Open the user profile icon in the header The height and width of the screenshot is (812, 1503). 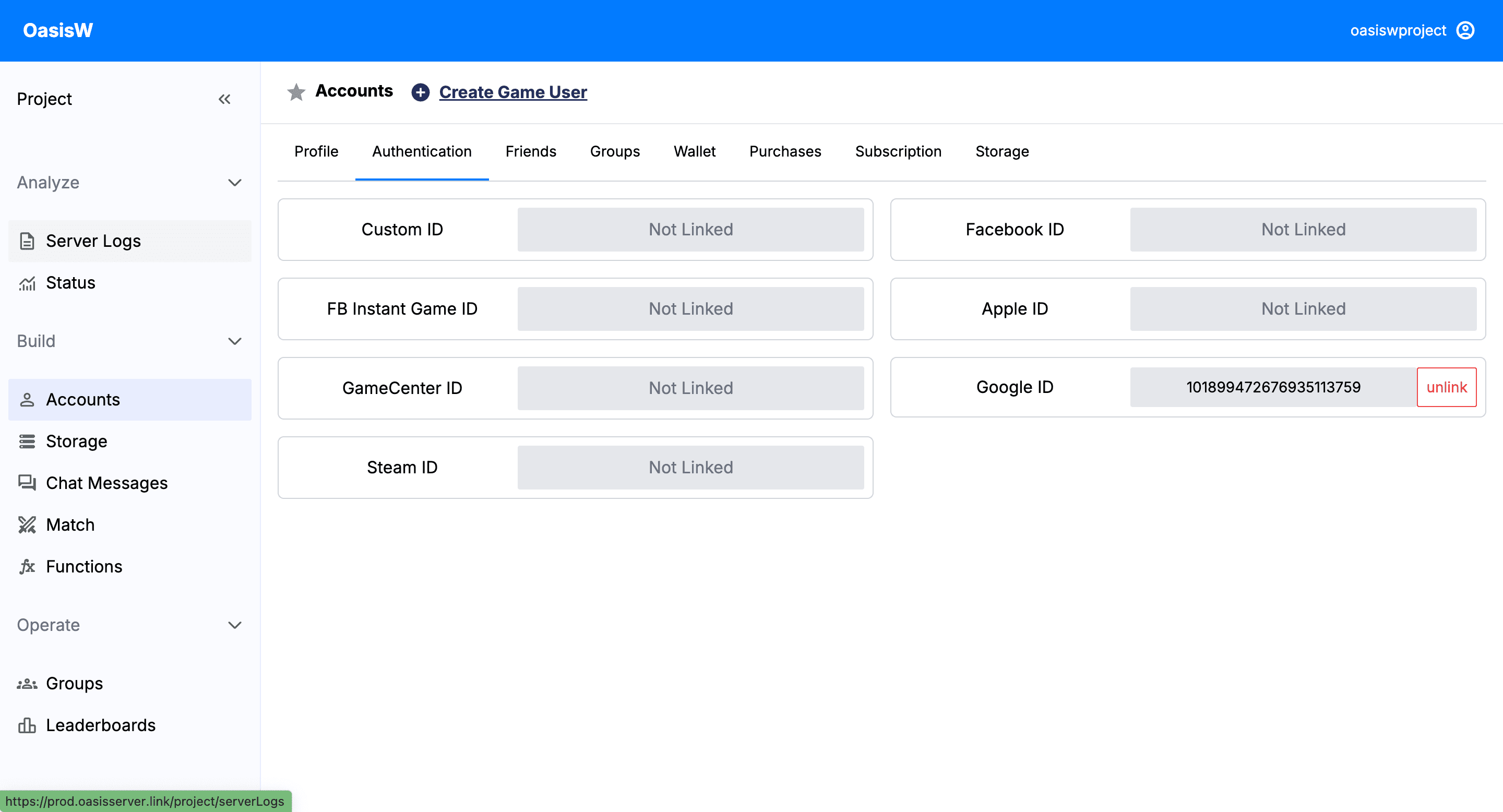[x=1465, y=30]
